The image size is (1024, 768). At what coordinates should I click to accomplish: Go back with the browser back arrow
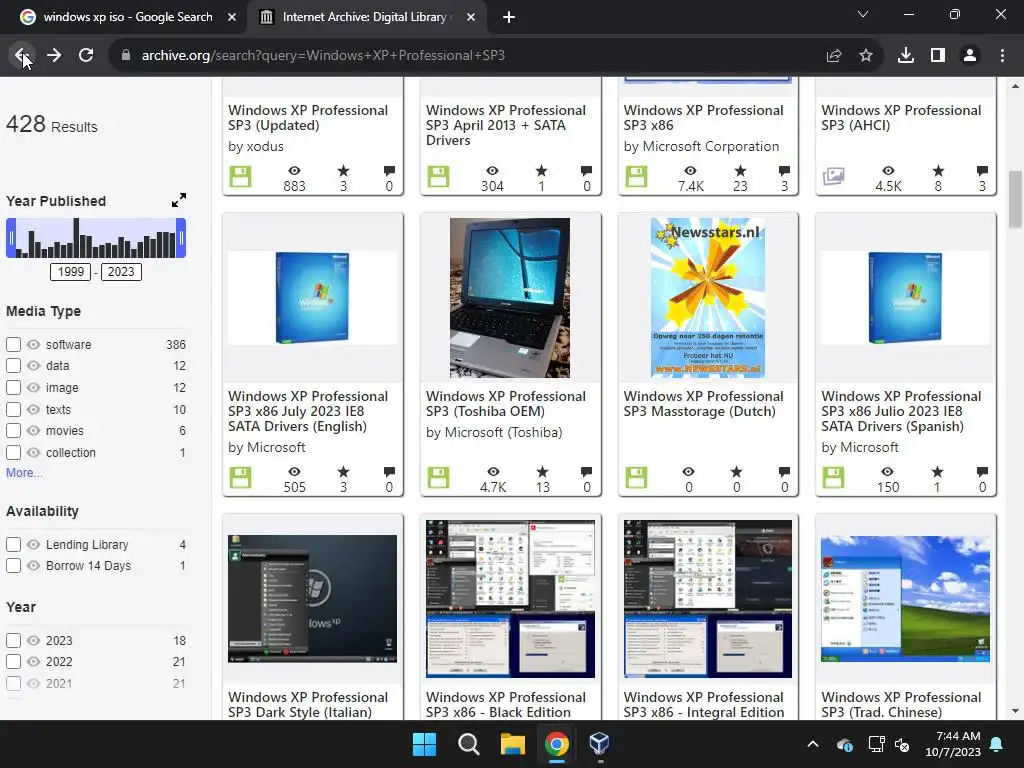pos(21,56)
